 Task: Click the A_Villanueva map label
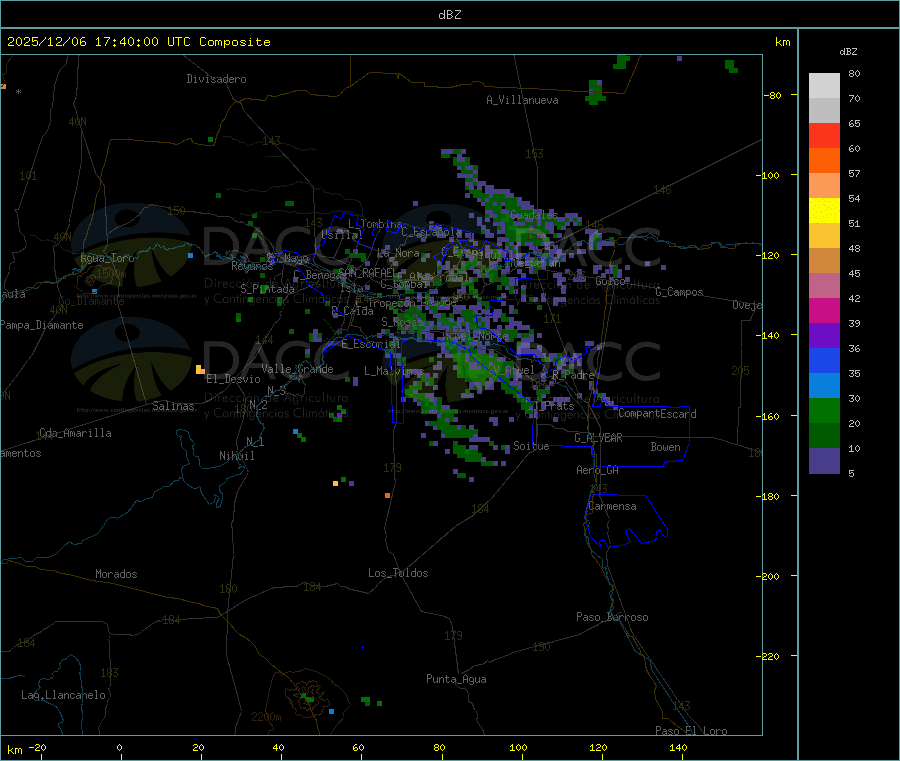522,100
